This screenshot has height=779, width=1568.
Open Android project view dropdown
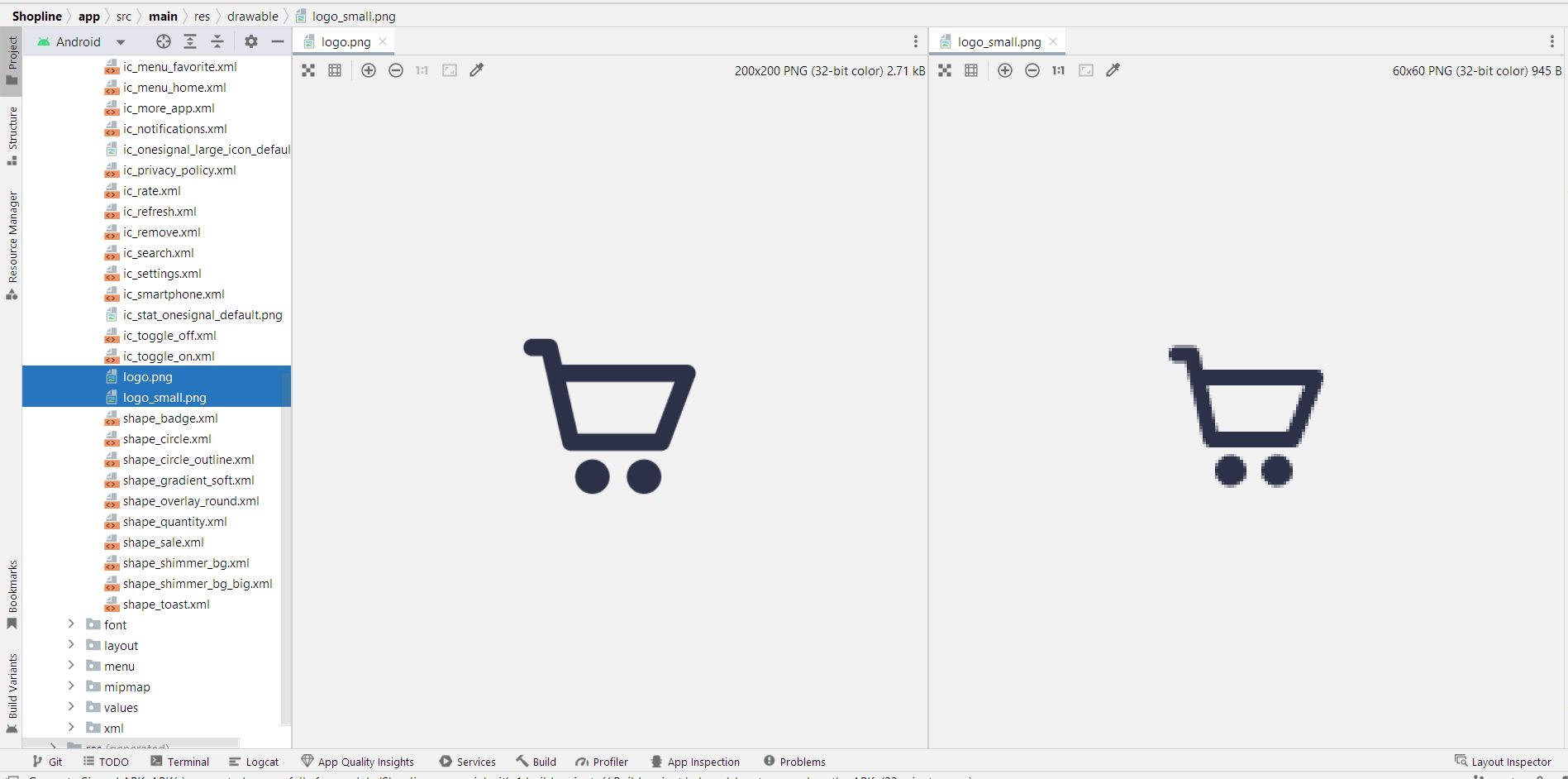pos(121,42)
